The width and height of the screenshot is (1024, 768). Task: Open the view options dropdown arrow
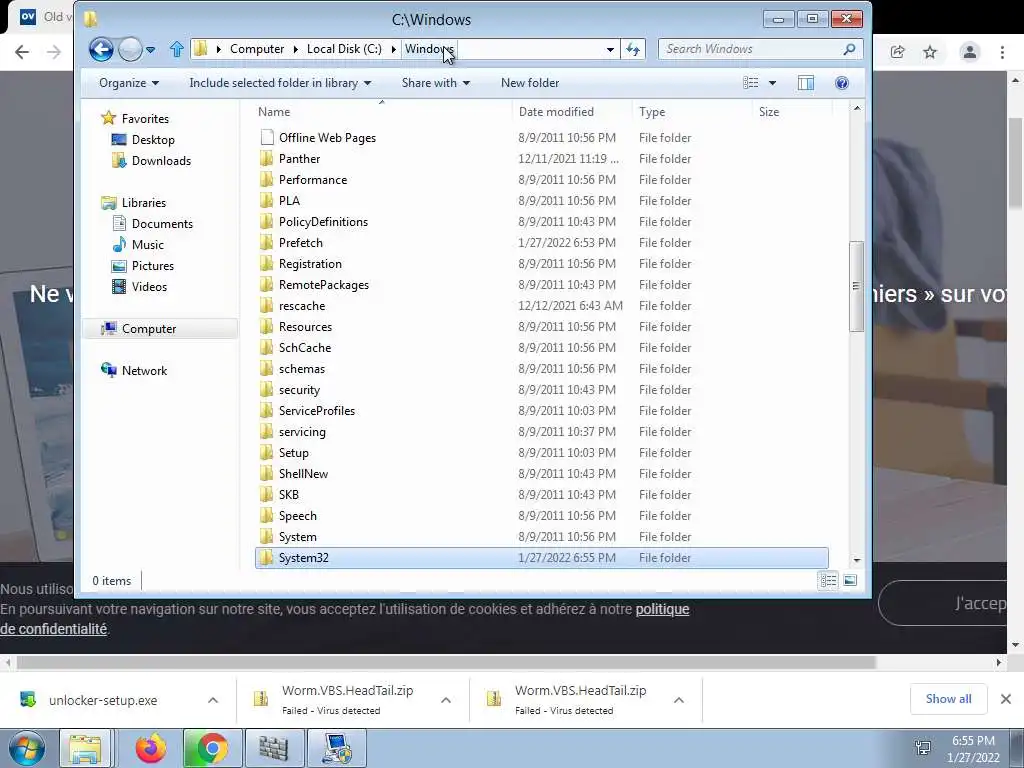click(773, 83)
